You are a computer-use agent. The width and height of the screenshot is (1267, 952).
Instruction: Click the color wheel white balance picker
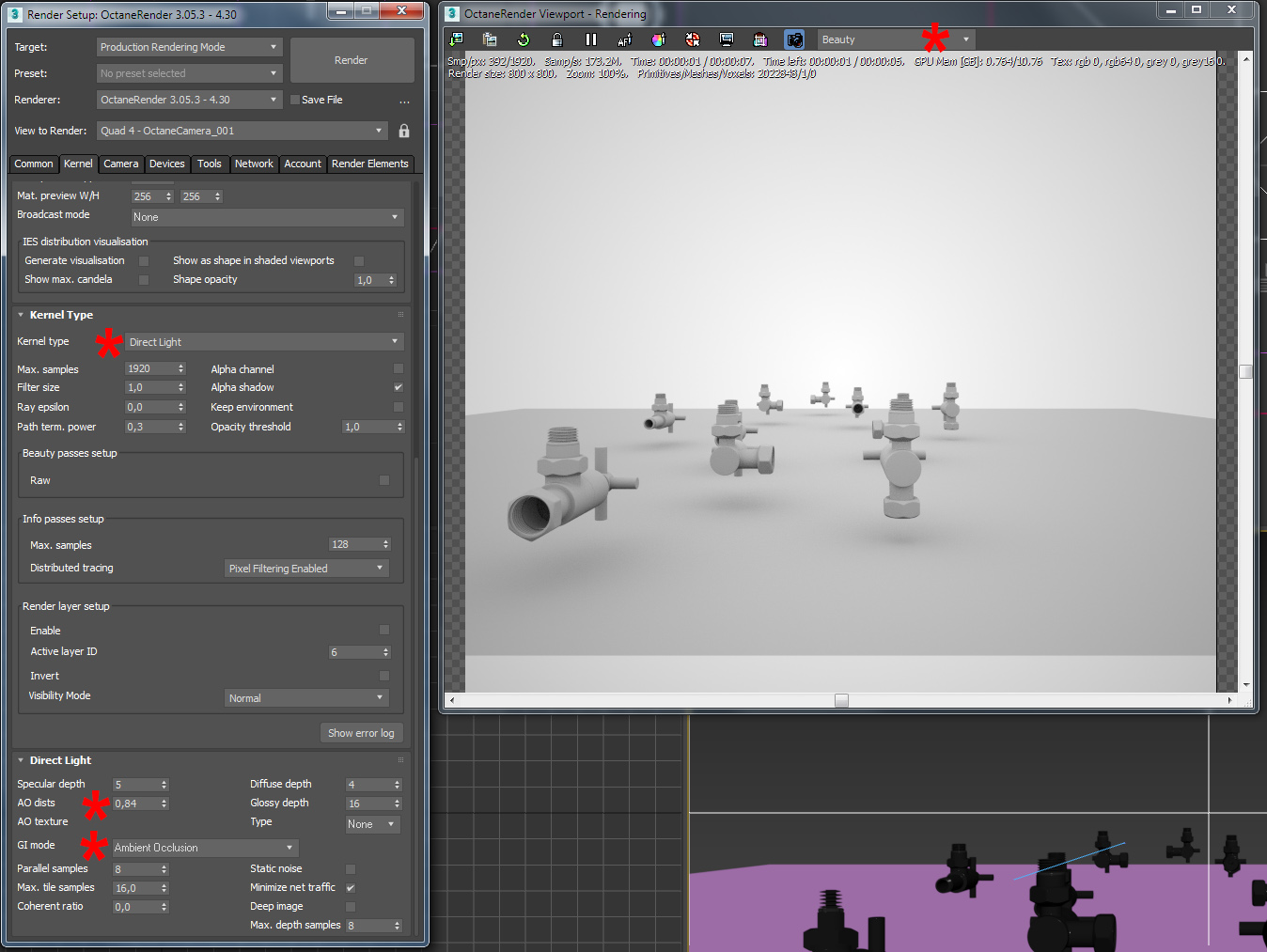659,39
